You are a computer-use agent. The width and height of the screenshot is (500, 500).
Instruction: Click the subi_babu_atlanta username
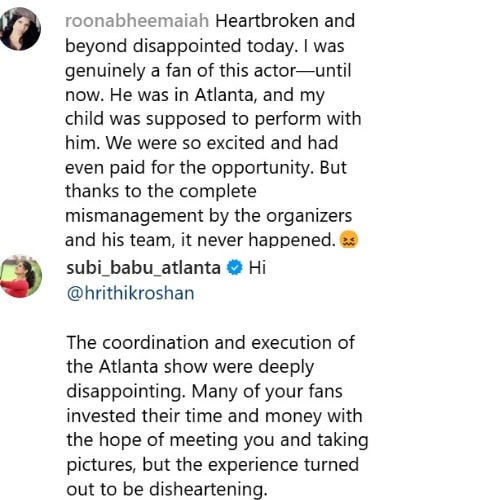(143, 269)
